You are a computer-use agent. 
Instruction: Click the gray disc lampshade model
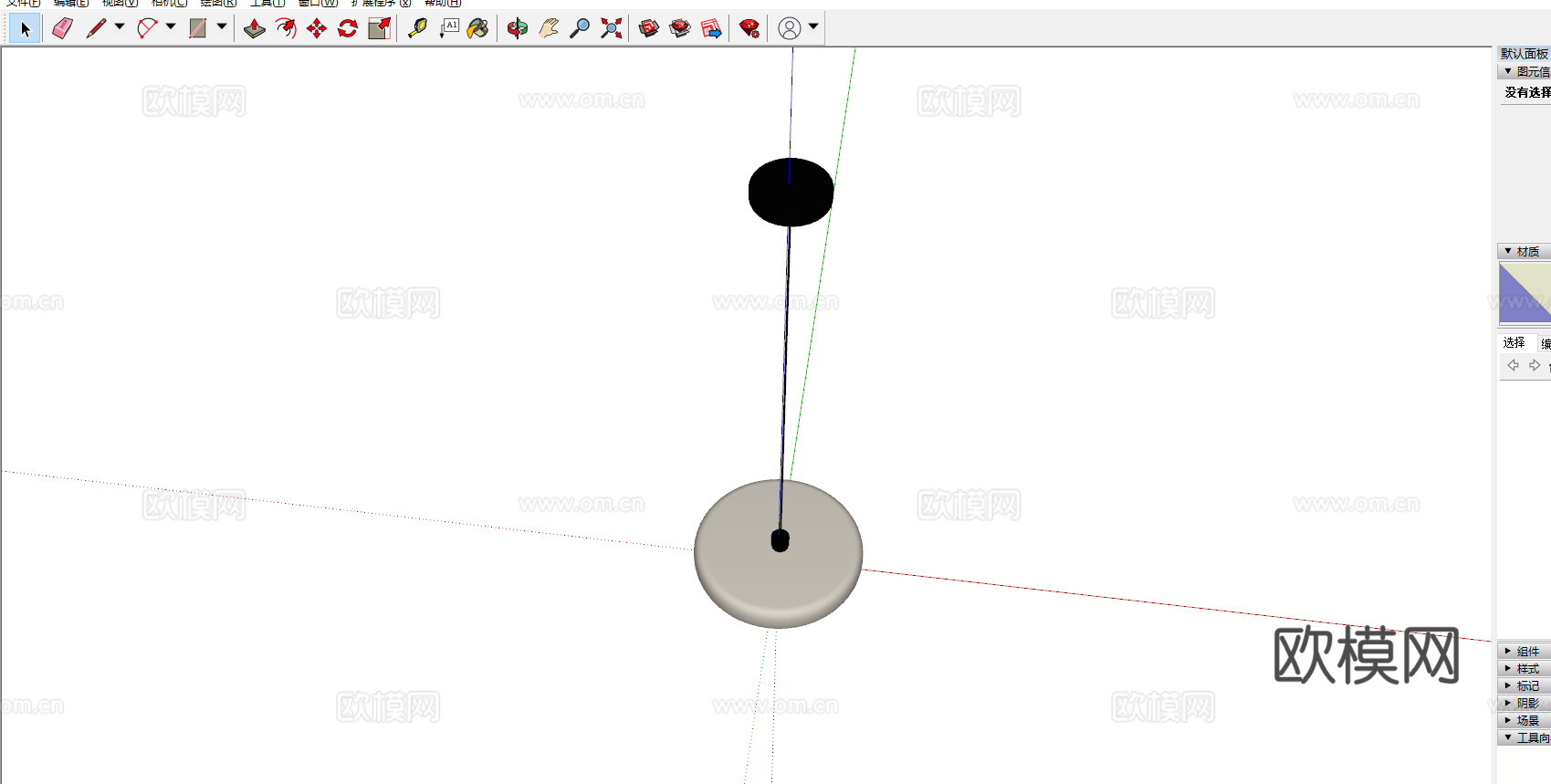[778, 554]
